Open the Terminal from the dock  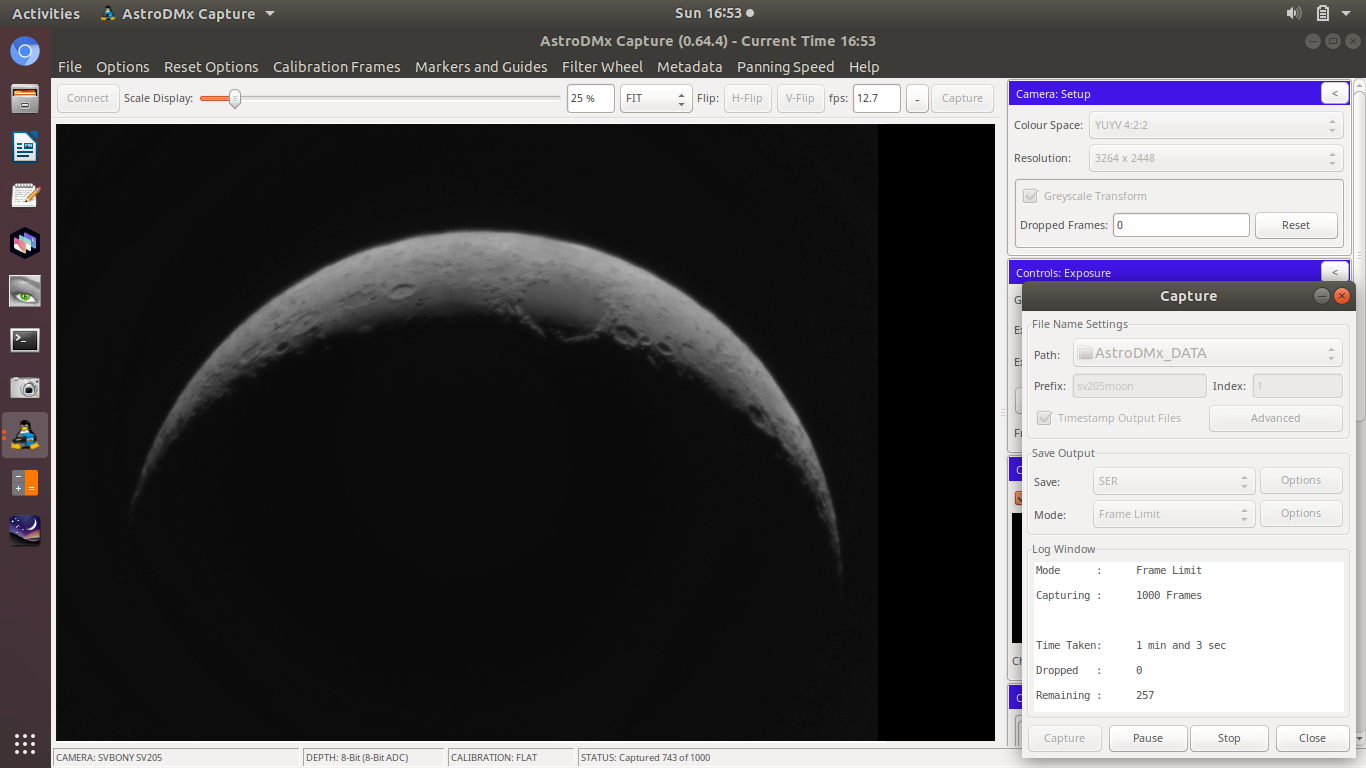[x=24, y=340]
